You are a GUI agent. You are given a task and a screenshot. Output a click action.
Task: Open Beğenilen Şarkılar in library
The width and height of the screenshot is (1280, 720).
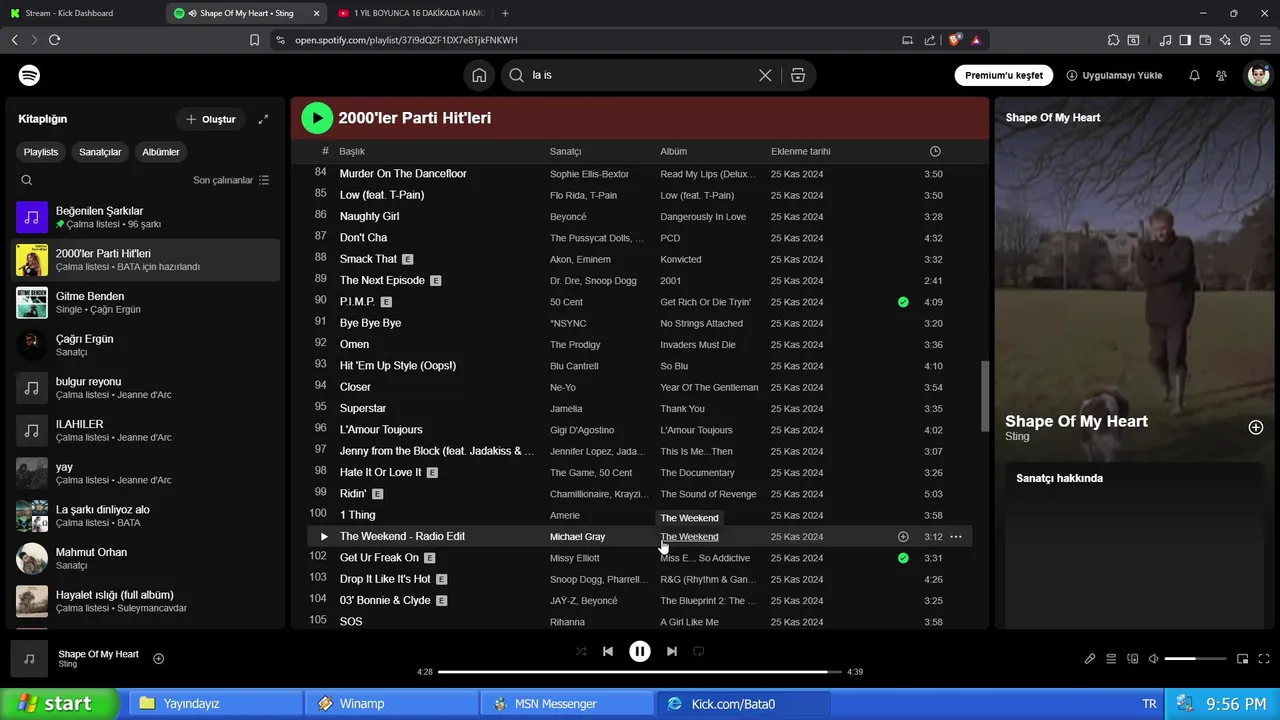(x=147, y=217)
